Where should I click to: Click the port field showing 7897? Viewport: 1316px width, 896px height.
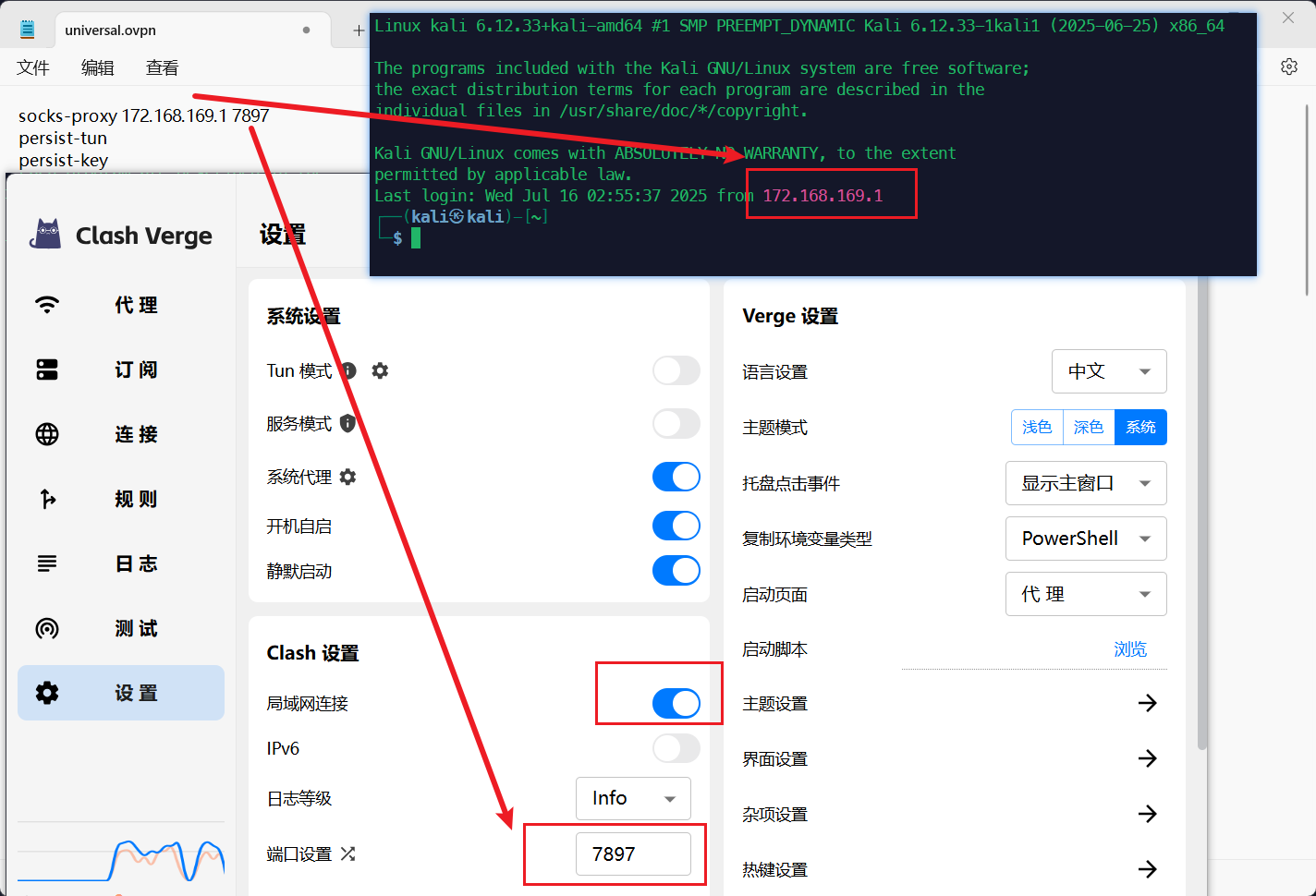click(633, 854)
